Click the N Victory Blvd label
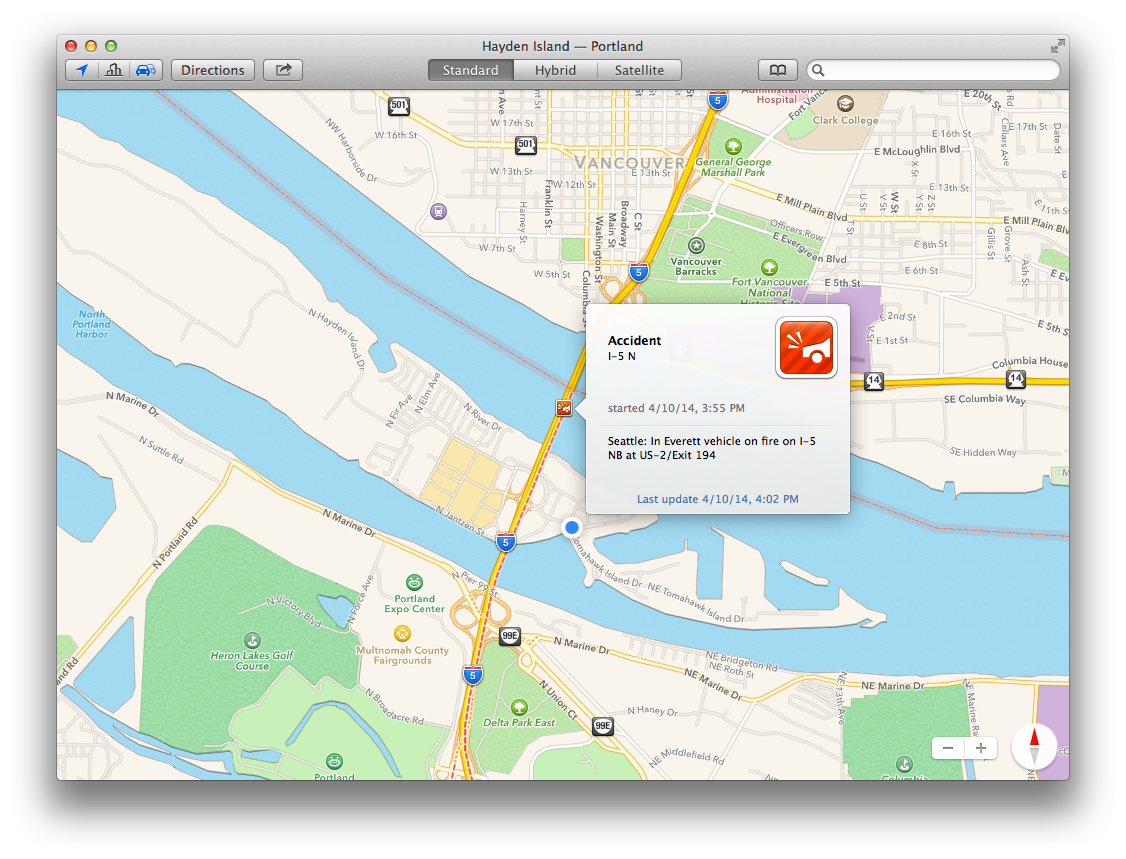Image resolution: width=1126 pixels, height=859 pixels. click(x=294, y=611)
